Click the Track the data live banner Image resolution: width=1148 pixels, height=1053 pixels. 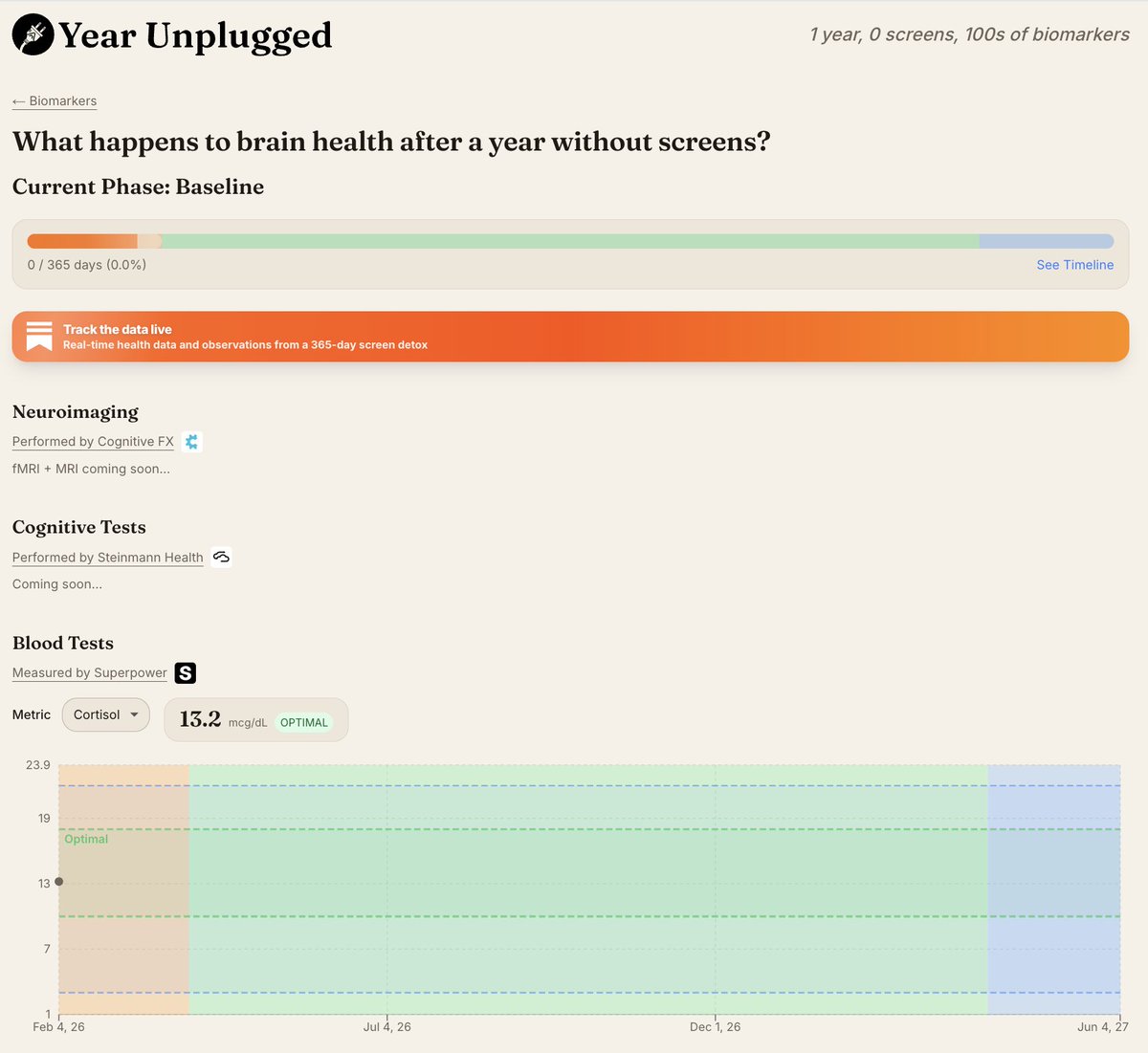pyautogui.click(x=570, y=337)
